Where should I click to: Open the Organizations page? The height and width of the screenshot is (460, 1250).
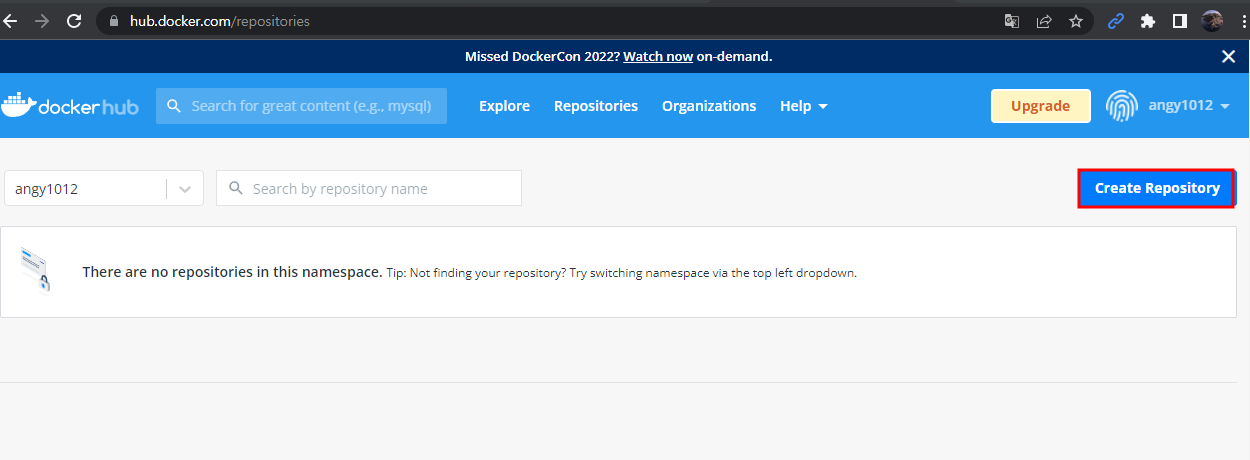point(709,106)
